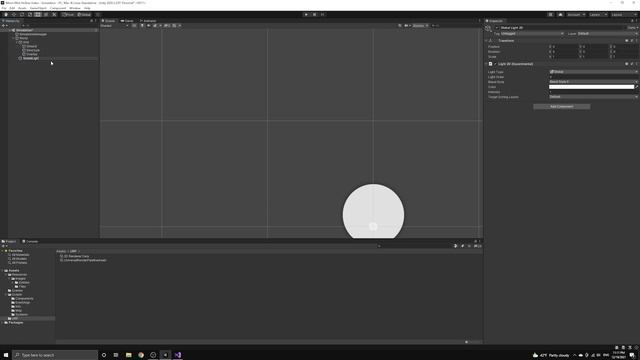Click the Step frame button
Image resolution: width=640 pixels, height=360 pixels.
[x=322, y=15]
